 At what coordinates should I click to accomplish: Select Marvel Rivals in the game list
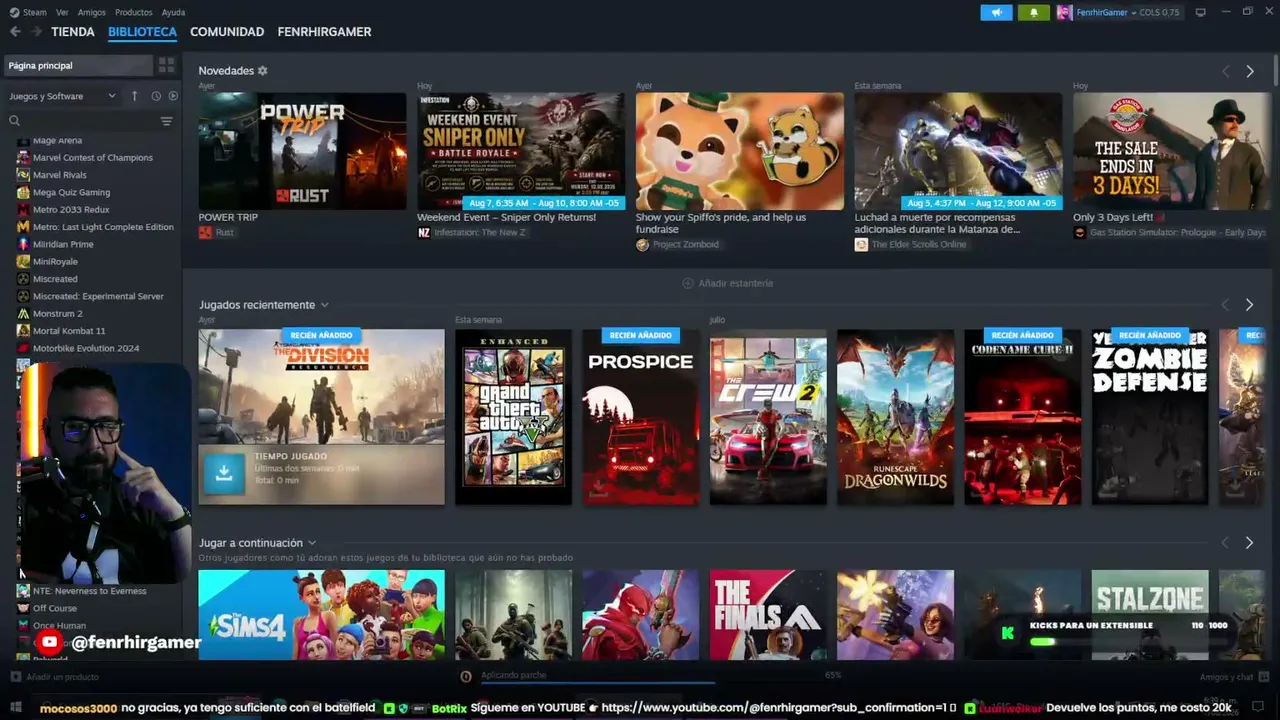[60, 175]
